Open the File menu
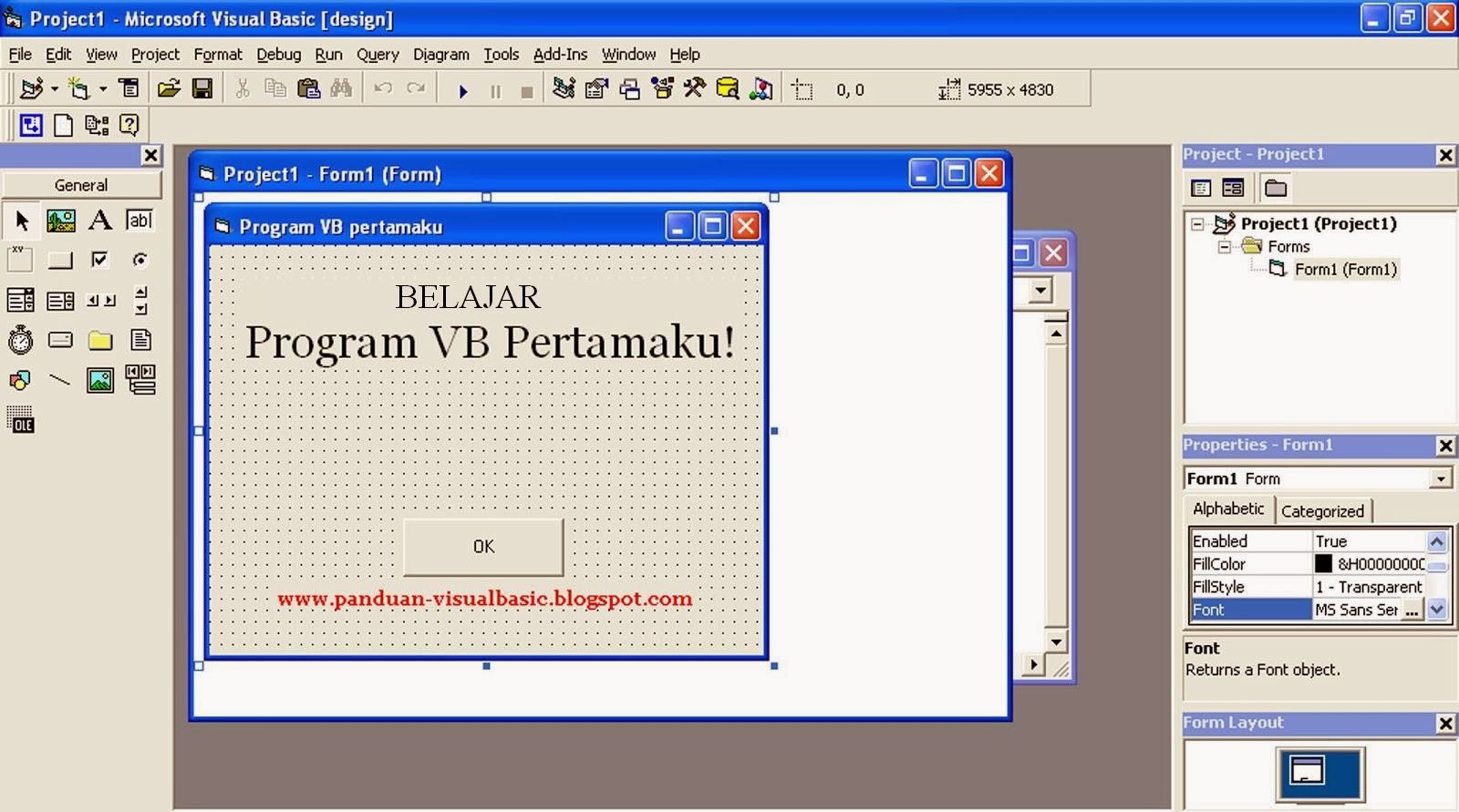The width and height of the screenshot is (1459, 812). click(x=20, y=54)
